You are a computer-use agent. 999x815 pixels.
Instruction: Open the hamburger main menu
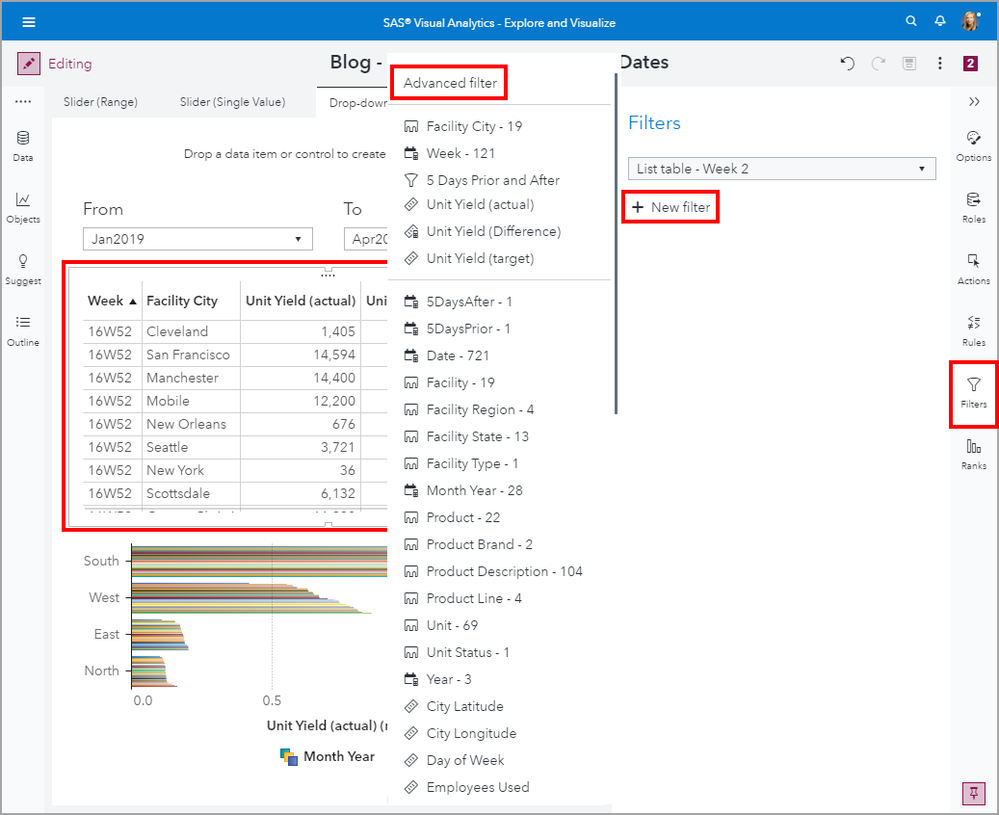pyautogui.click(x=28, y=22)
